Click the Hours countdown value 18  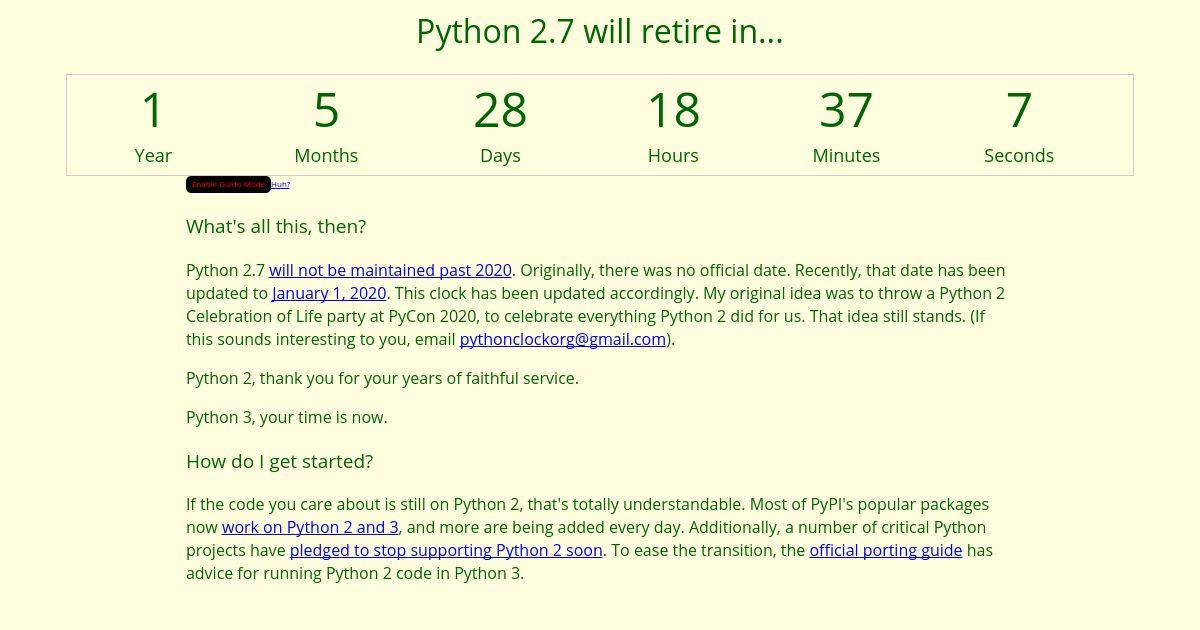[673, 110]
